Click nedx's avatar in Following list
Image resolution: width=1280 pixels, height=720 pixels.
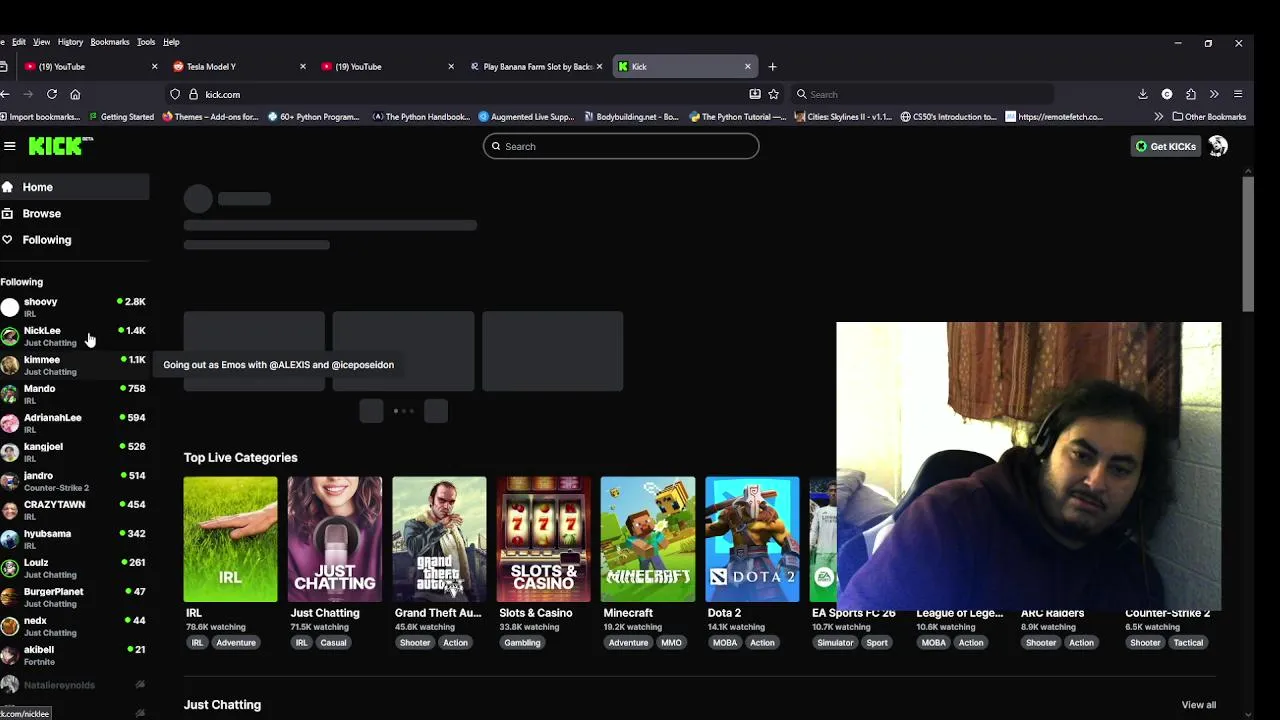coord(10,626)
